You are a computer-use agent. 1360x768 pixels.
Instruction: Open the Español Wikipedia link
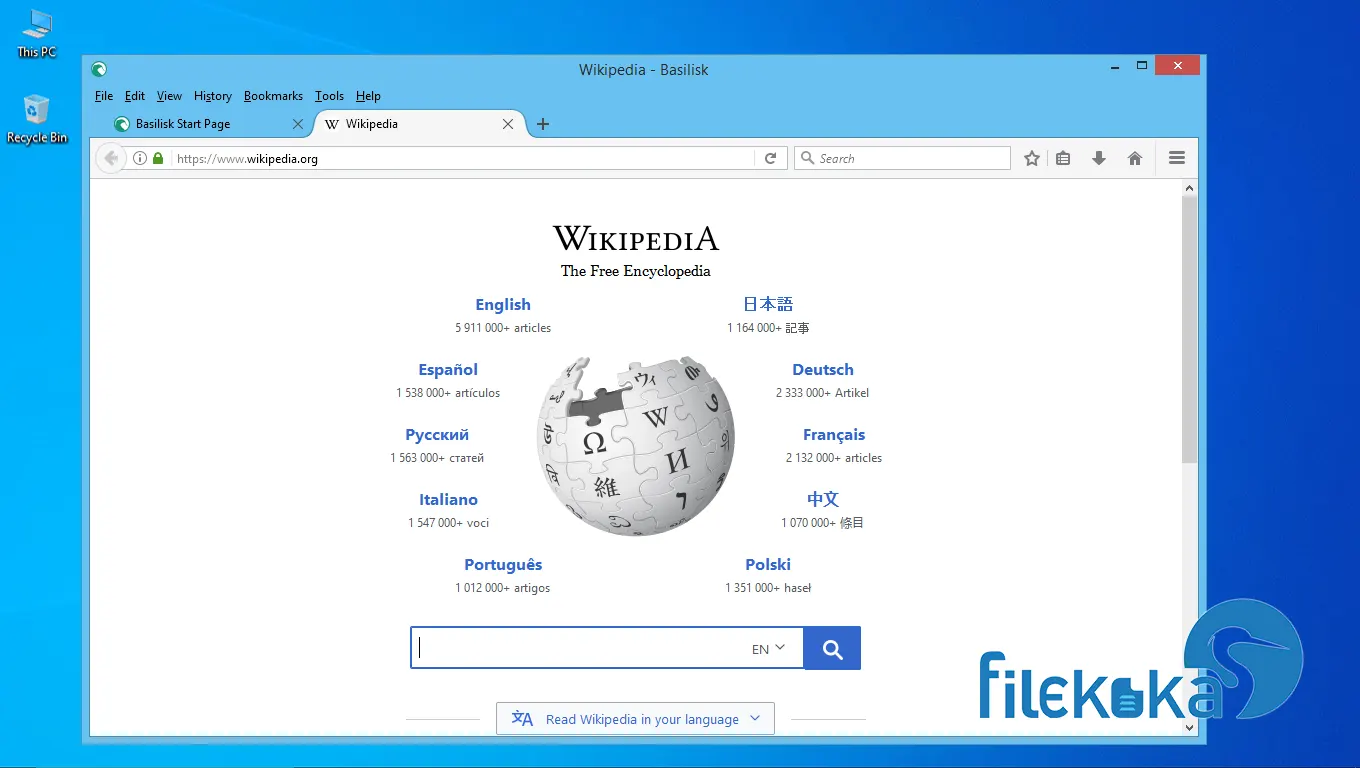(448, 370)
